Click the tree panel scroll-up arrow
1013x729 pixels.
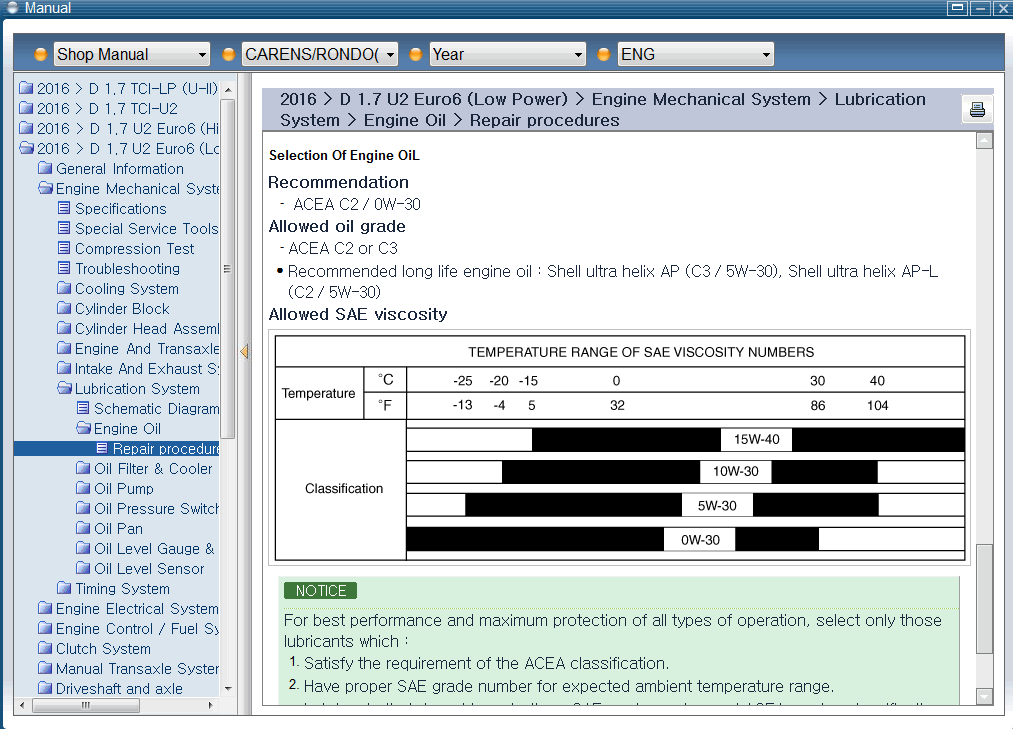[x=228, y=90]
